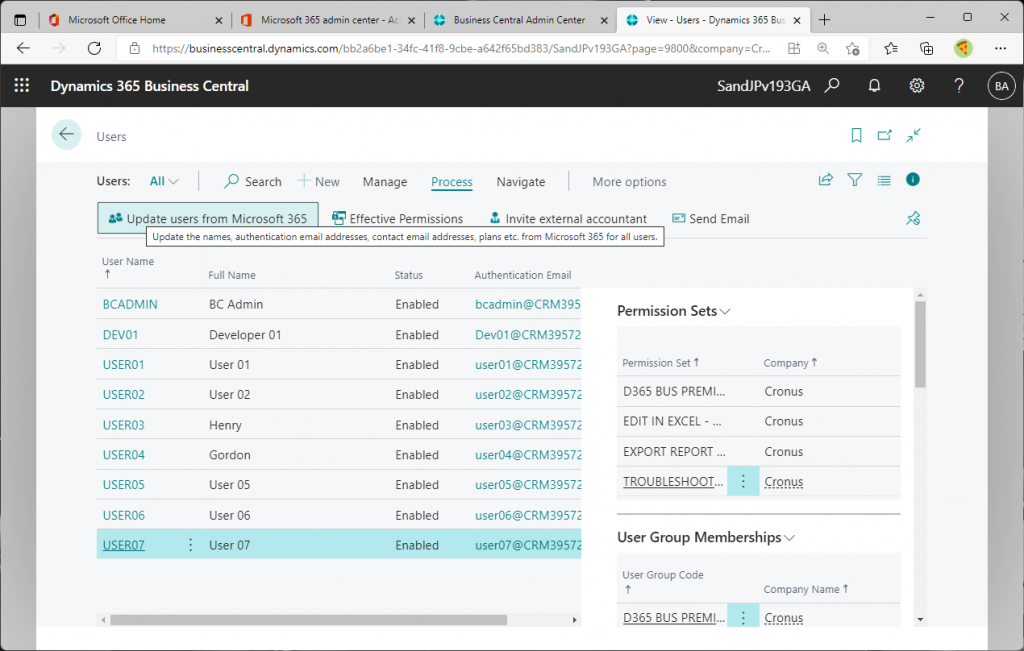The height and width of the screenshot is (651, 1024).
Task: Switch to the Business Central Admin Center tab
Action: (x=519, y=20)
